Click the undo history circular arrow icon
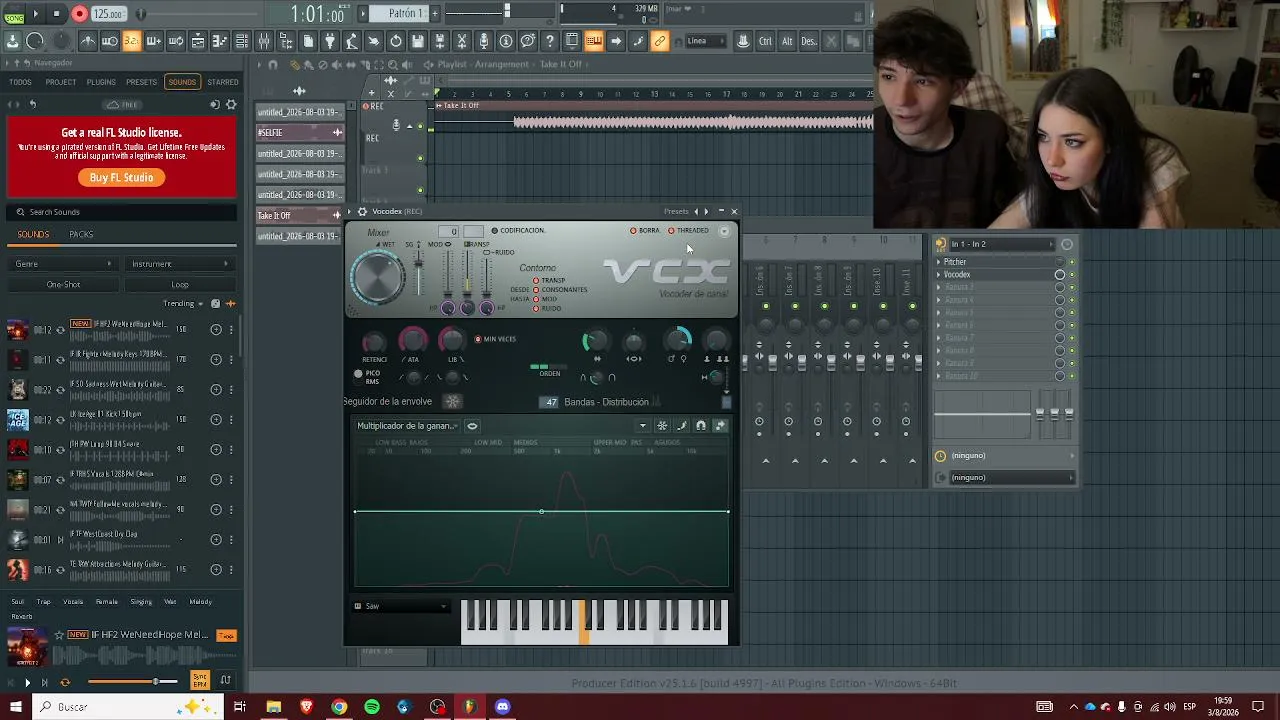 tap(396, 41)
